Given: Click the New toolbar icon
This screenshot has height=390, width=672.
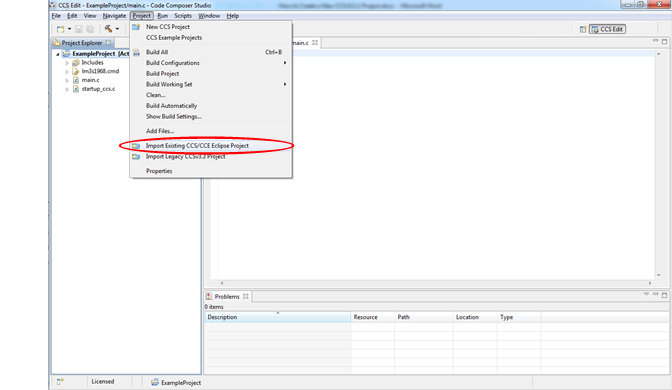Looking at the screenshot, I should coord(60,29).
